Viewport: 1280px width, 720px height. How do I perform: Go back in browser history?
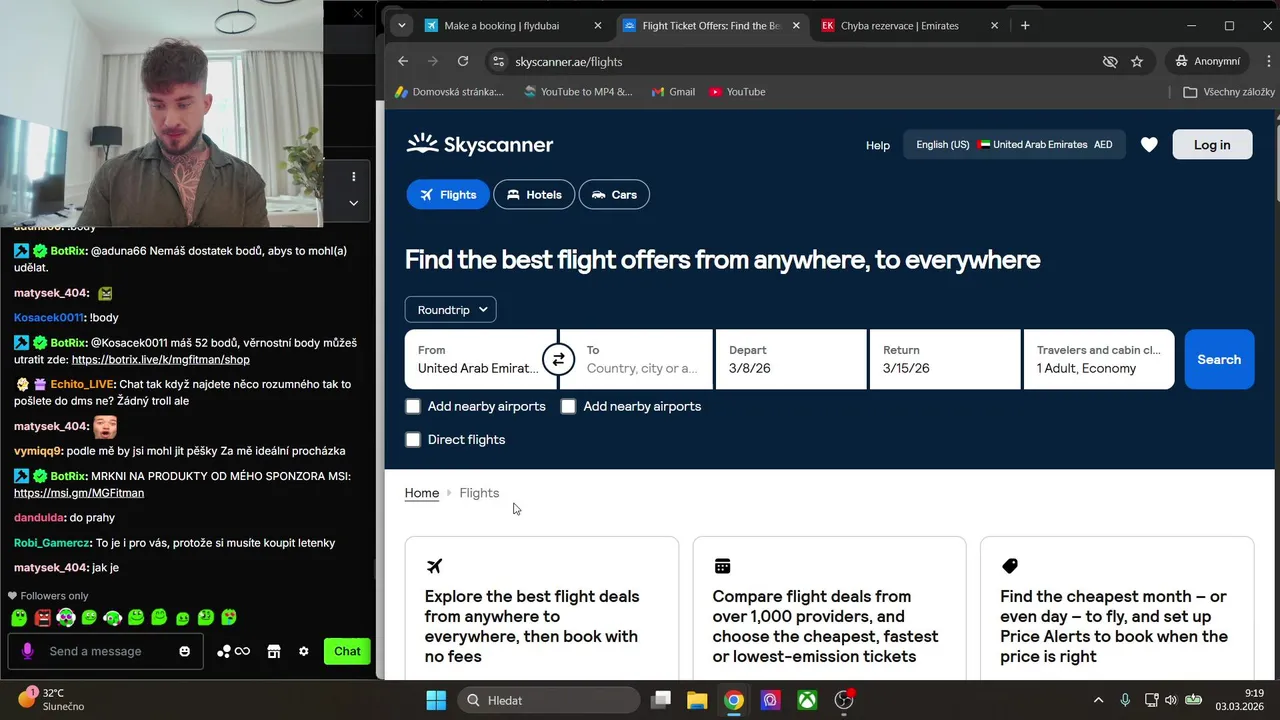point(403,61)
